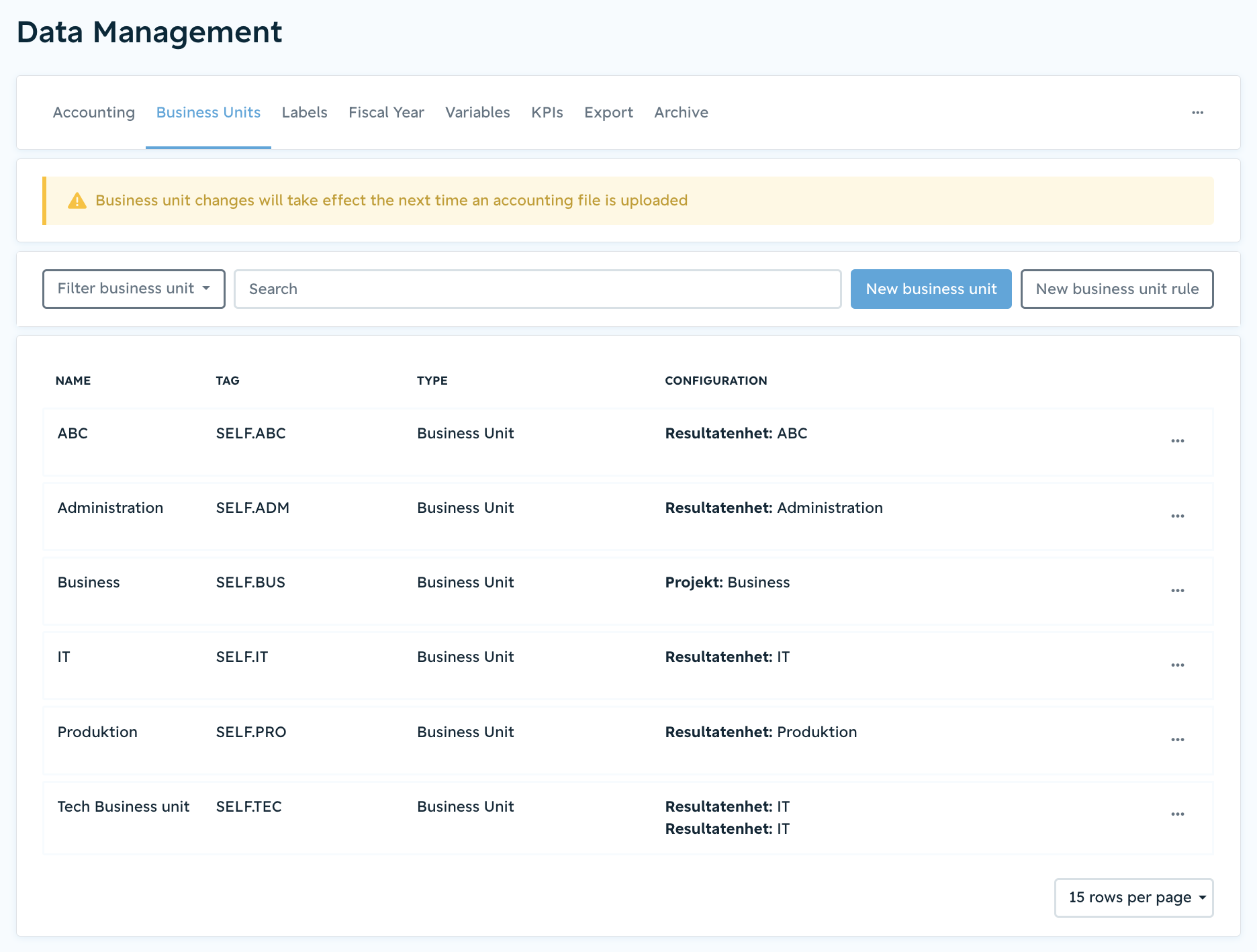Open the Fiscal Year tab
1257x952 pixels.
(x=386, y=113)
